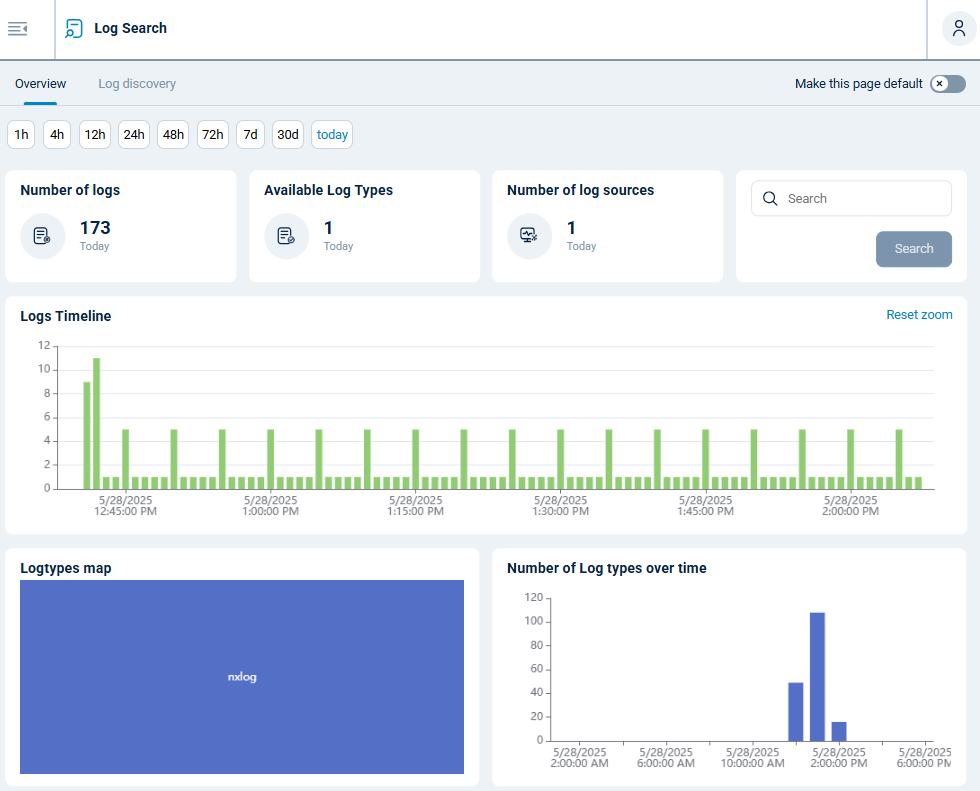Collapse the navigation sidebar
Viewport: 980px width, 791px height.
[17, 29]
